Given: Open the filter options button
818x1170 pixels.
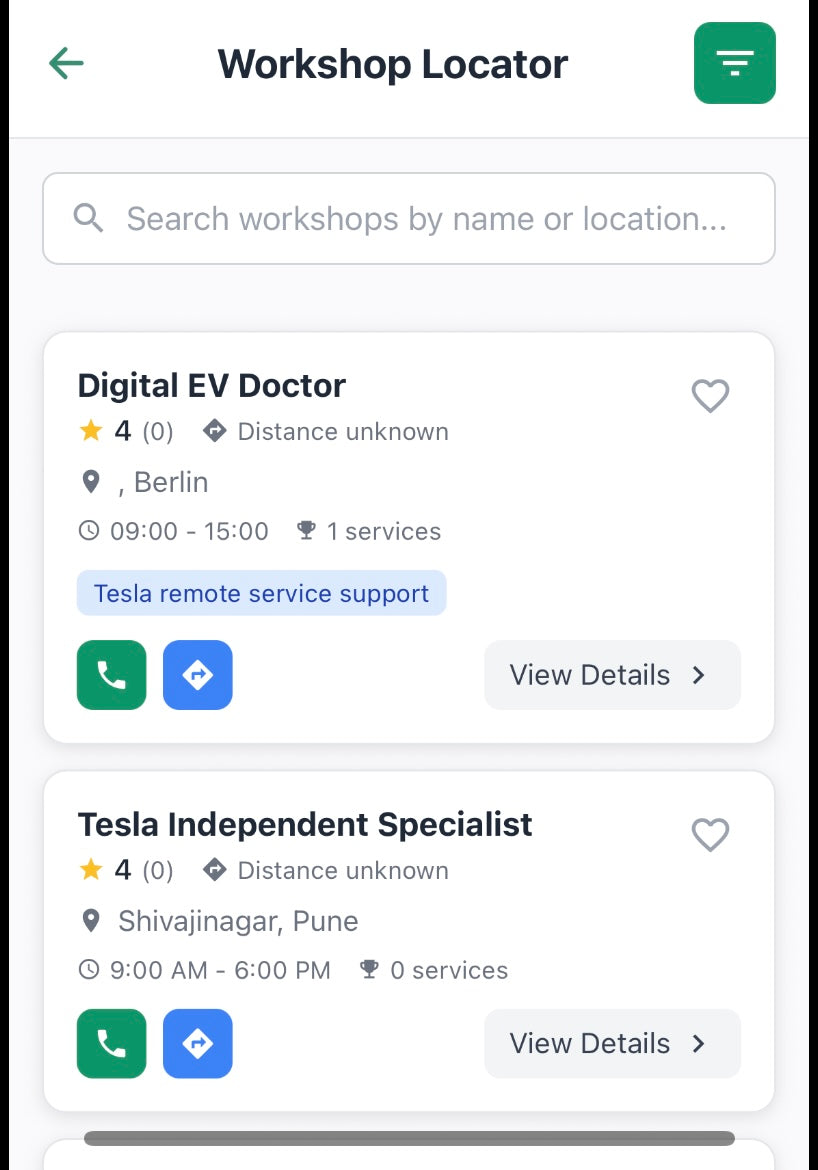Looking at the screenshot, I should click(734, 64).
